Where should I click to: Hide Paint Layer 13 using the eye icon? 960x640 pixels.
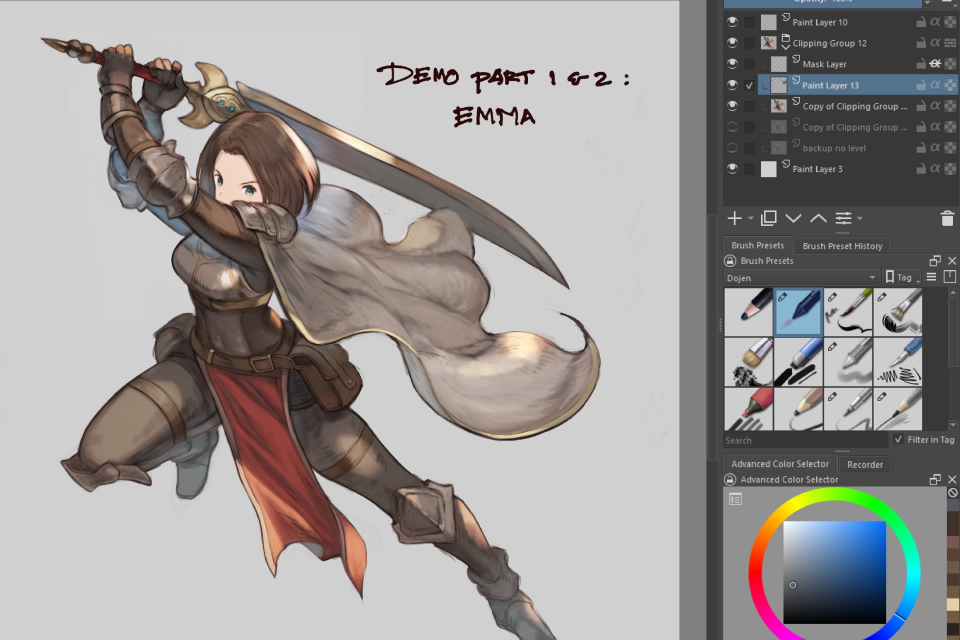coord(732,85)
